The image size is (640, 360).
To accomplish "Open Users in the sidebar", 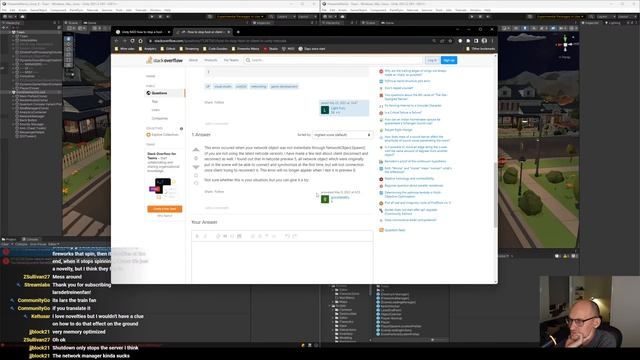I will tap(156, 110).
